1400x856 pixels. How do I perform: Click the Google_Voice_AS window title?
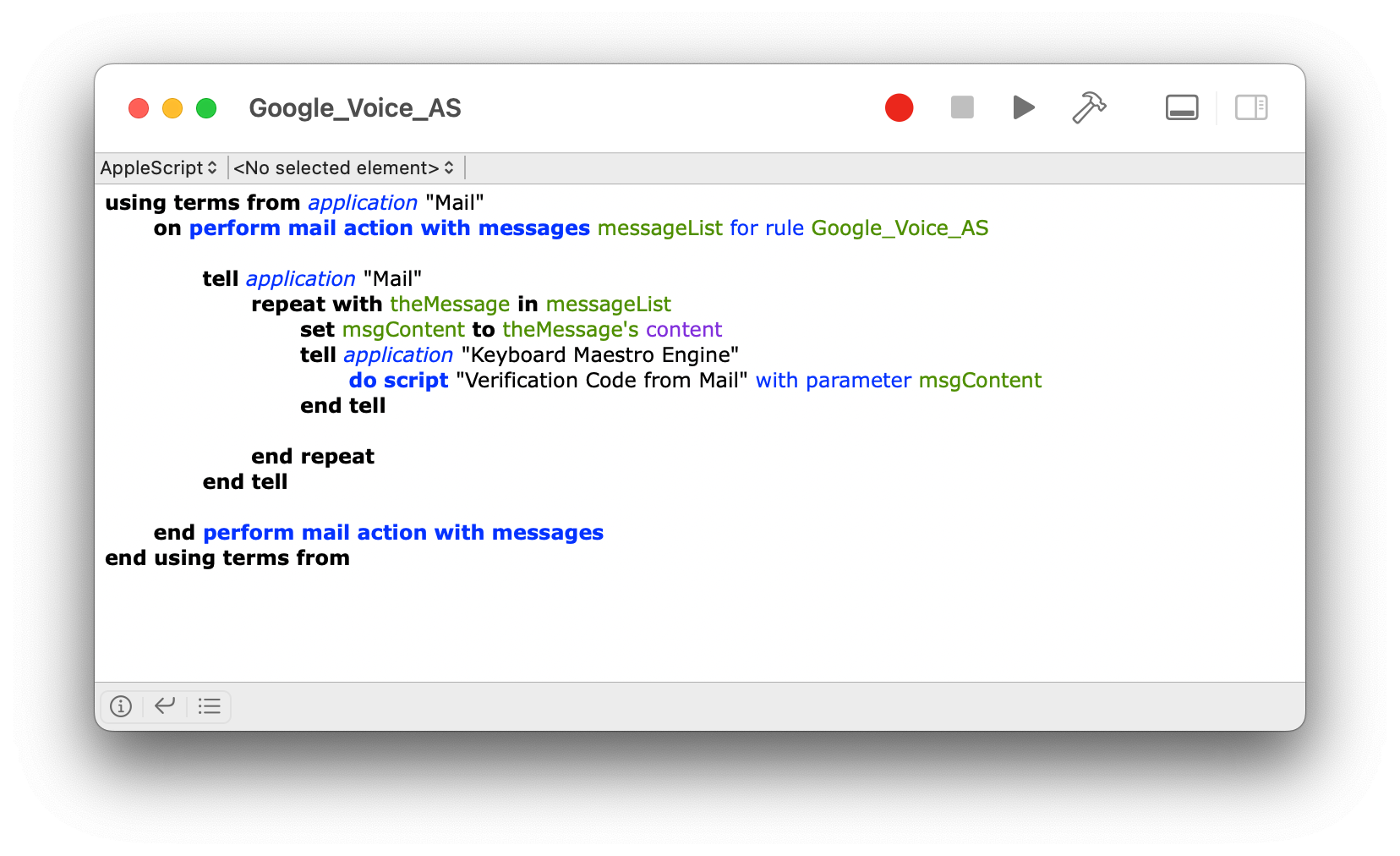(x=355, y=108)
